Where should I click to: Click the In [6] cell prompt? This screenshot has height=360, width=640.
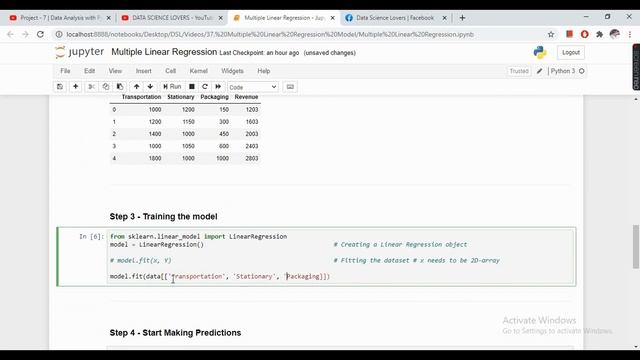(x=91, y=237)
